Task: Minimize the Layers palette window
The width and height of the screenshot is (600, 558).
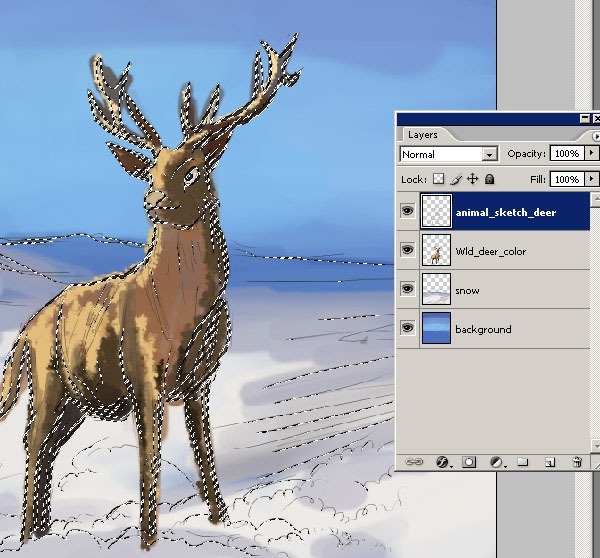Action: tap(585, 119)
